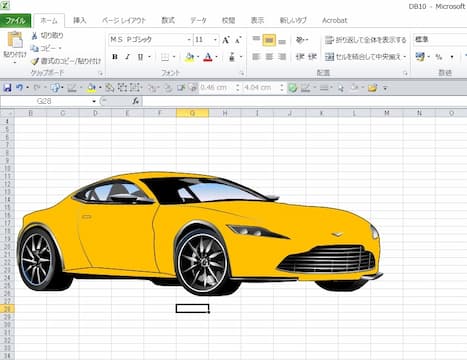The image size is (467, 360).
Task: Click the shape height stepper arrows
Action: click(237, 88)
